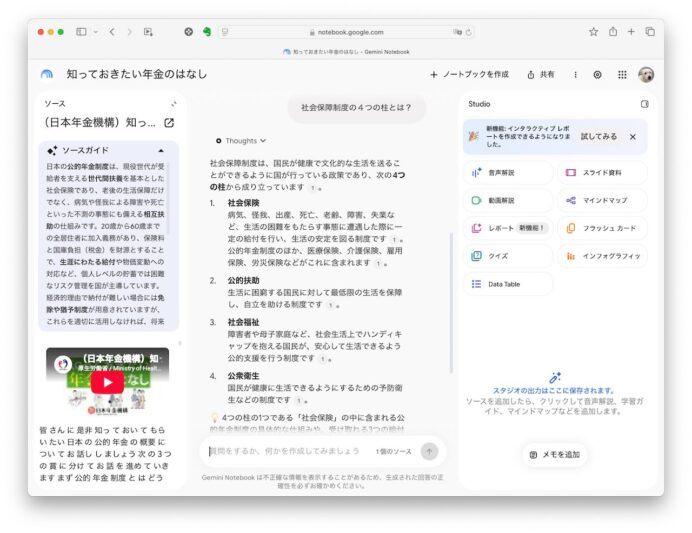Click ノートブックを作成 to create notebook
This screenshot has height=533, width=692.
coord(470,75)
